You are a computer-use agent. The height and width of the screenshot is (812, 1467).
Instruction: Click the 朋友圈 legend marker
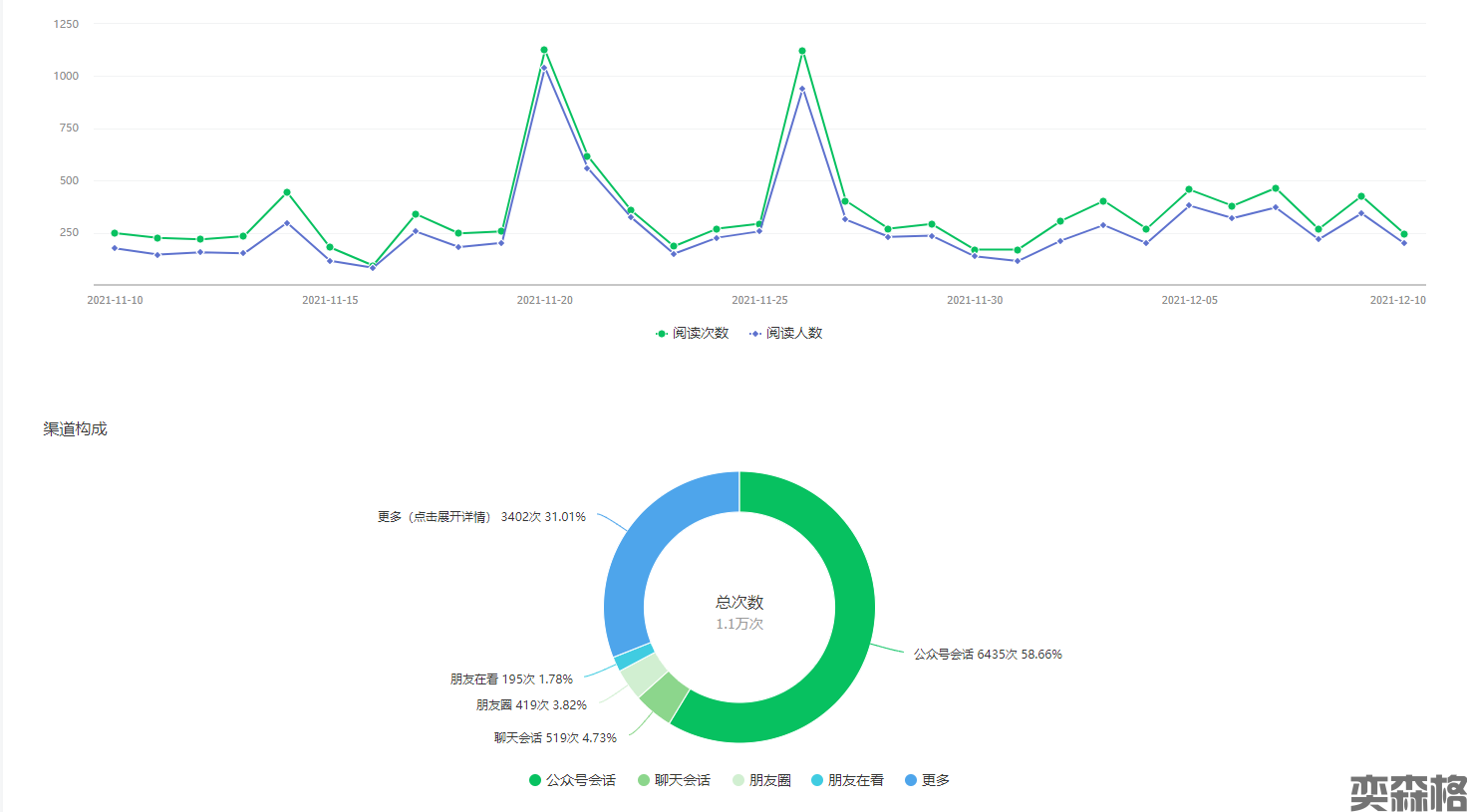click(738, 780)
